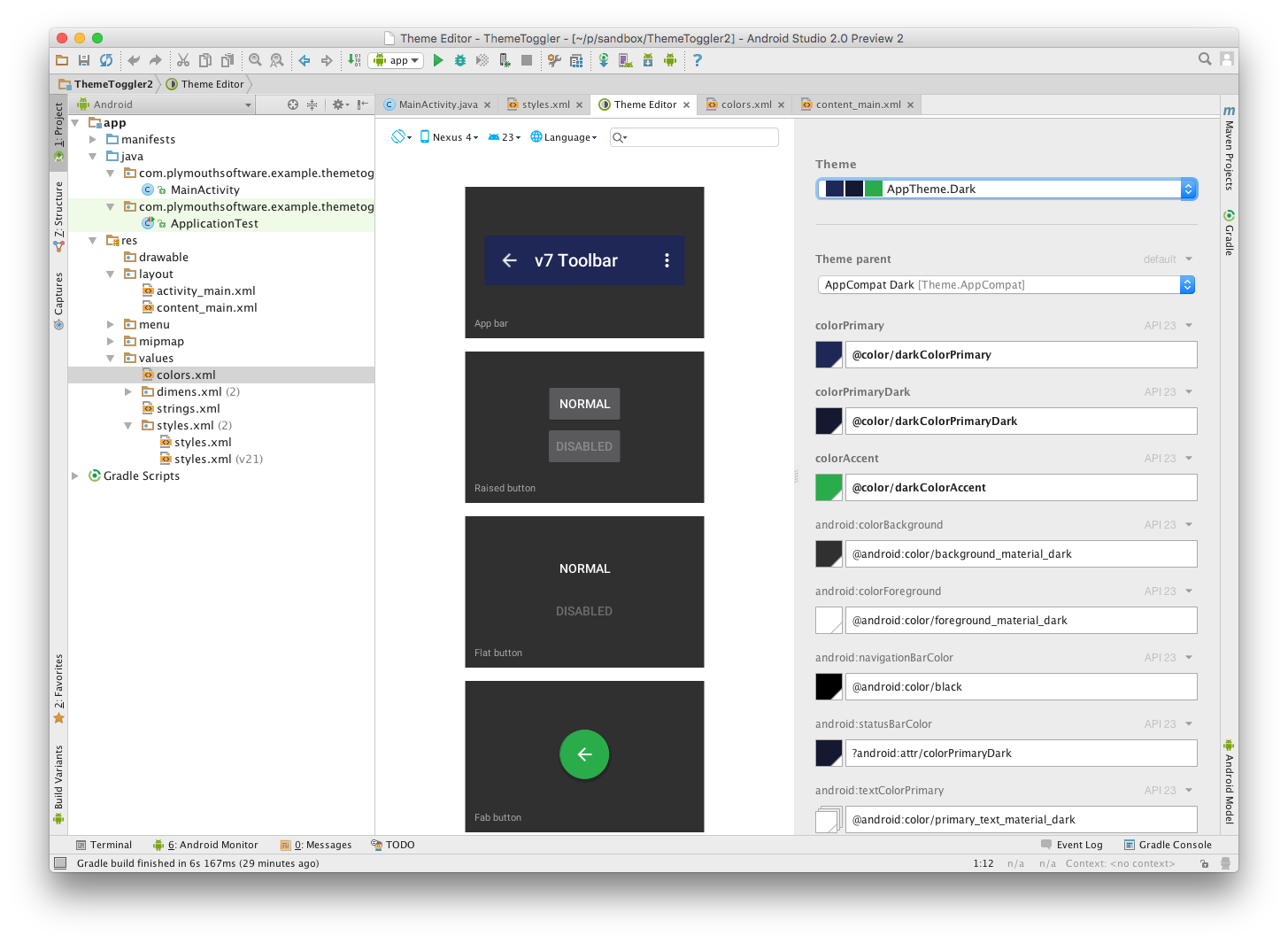1288x943 pixels.
Task: Click the Attach debugger to process icon
Action: pyautogui.click(x=505, y=60)
